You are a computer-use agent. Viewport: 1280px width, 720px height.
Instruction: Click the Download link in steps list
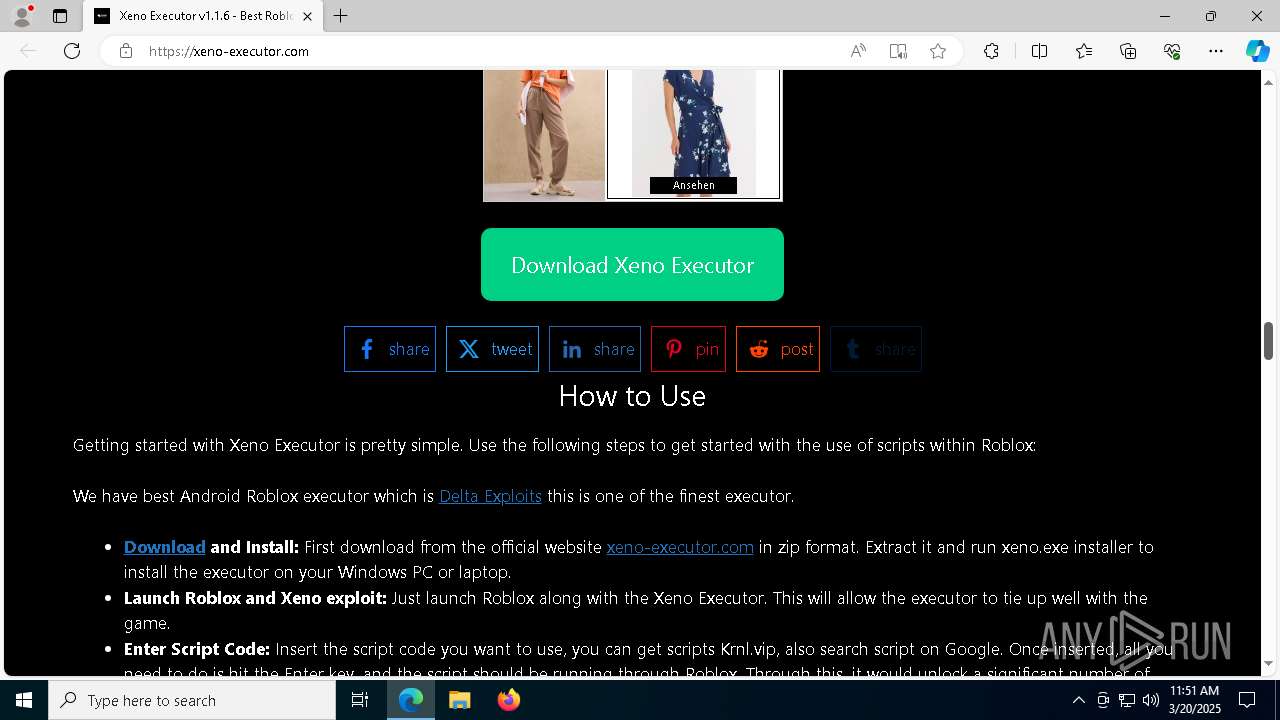pos(165,547)
